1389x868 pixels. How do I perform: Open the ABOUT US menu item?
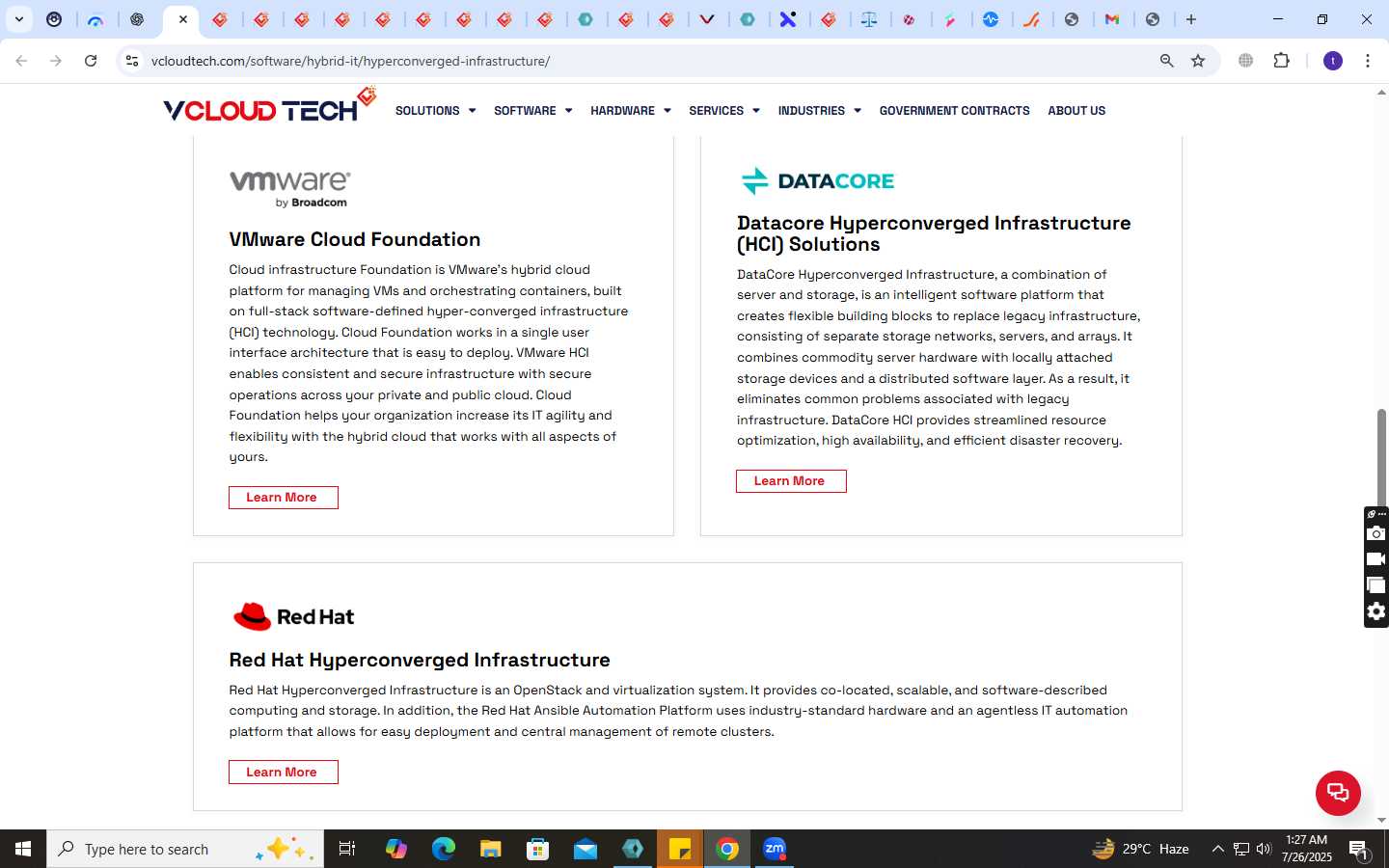[1076, 111]
